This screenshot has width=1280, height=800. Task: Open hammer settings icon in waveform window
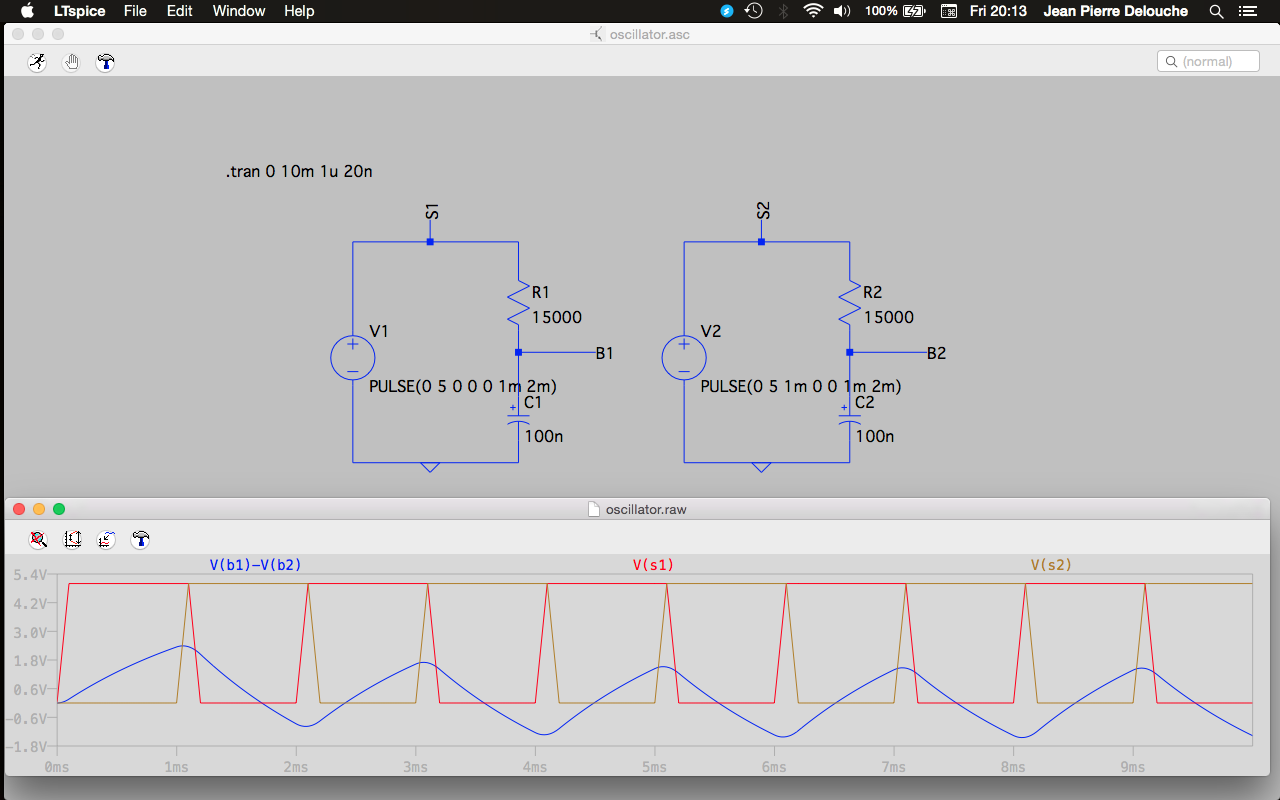point(140,539)
